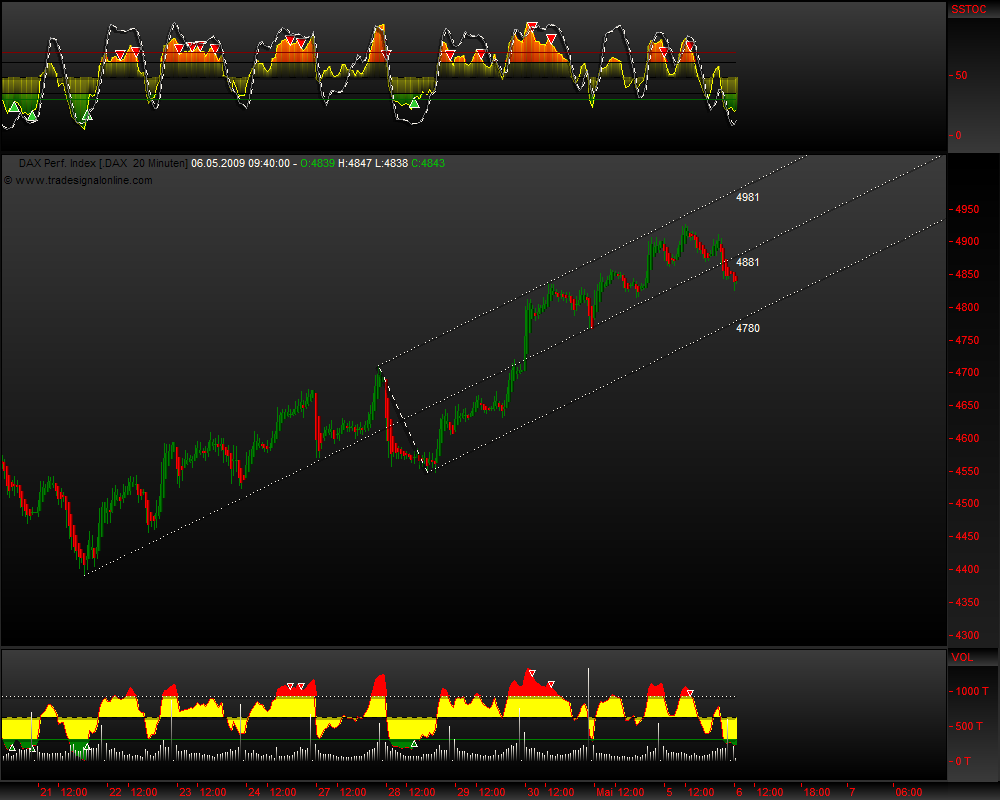Click the VOL indicator label
The height and width of the screenshot is (800, 1000).
(x=963, y=657)
